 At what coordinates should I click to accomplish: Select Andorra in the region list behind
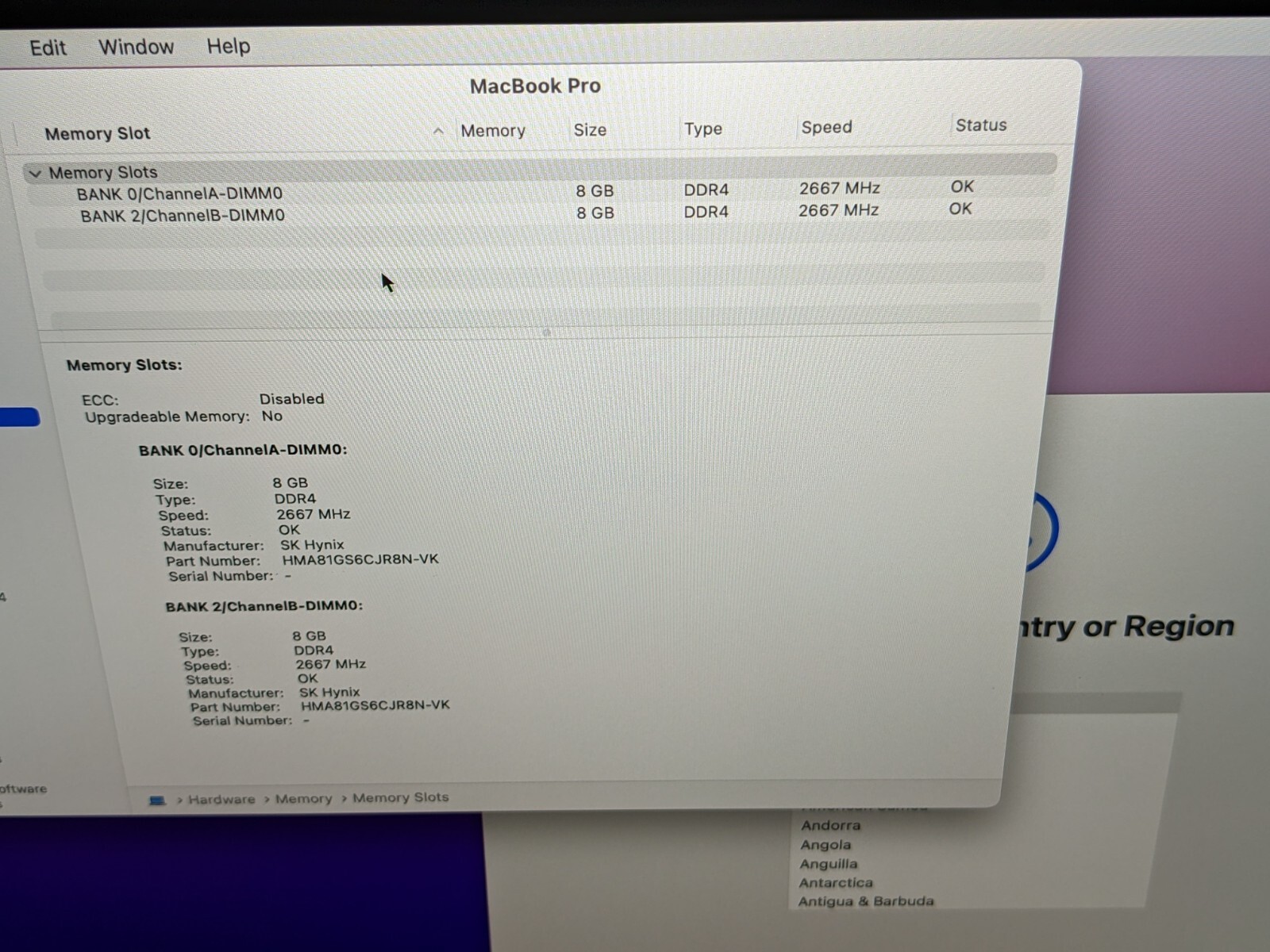click(831, 825)
